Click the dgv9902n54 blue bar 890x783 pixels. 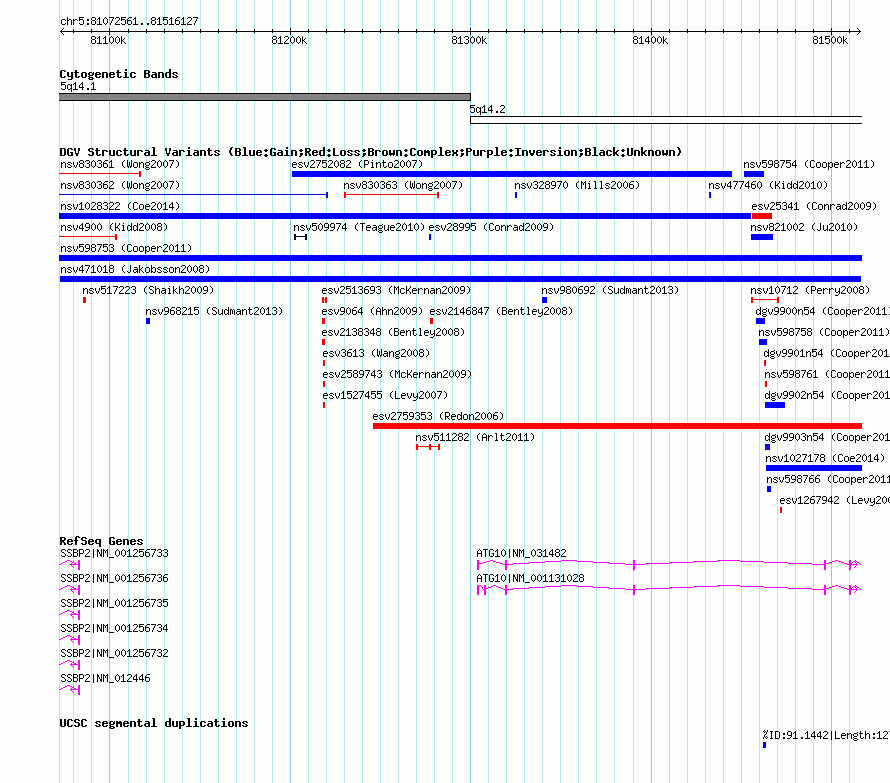coord(775,405)
